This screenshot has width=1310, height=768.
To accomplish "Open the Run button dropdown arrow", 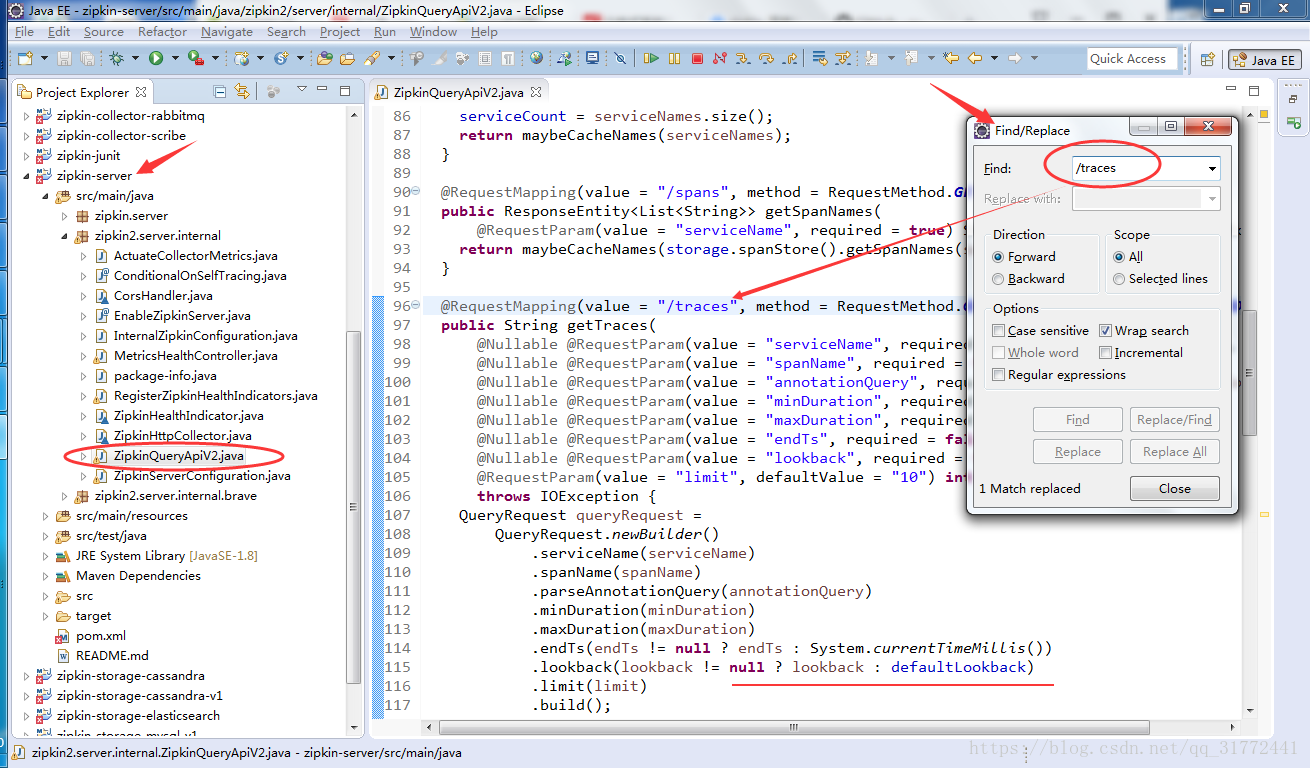I will pyautogui.click(x=175, y=59).
